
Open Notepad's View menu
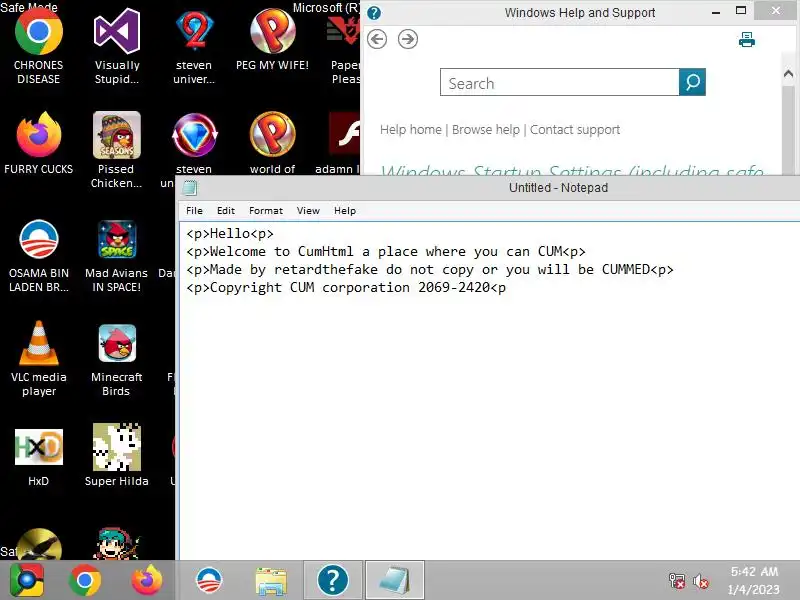point(308,211)
